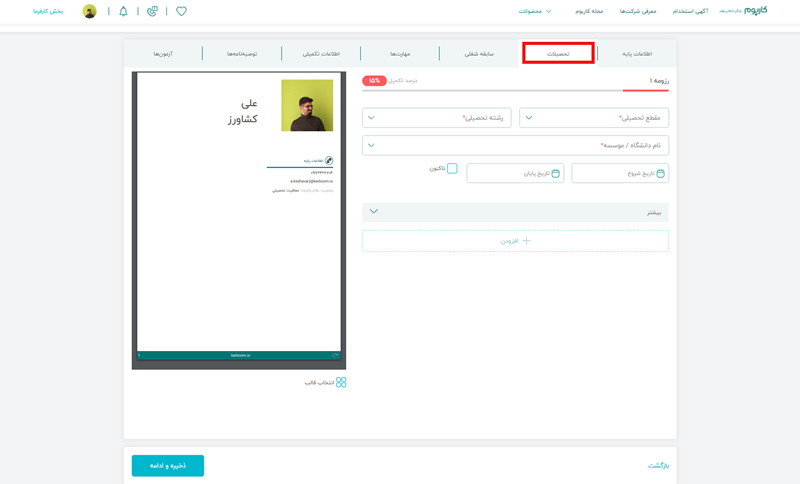Click the end date calendar icon

[x=556, y=173]
